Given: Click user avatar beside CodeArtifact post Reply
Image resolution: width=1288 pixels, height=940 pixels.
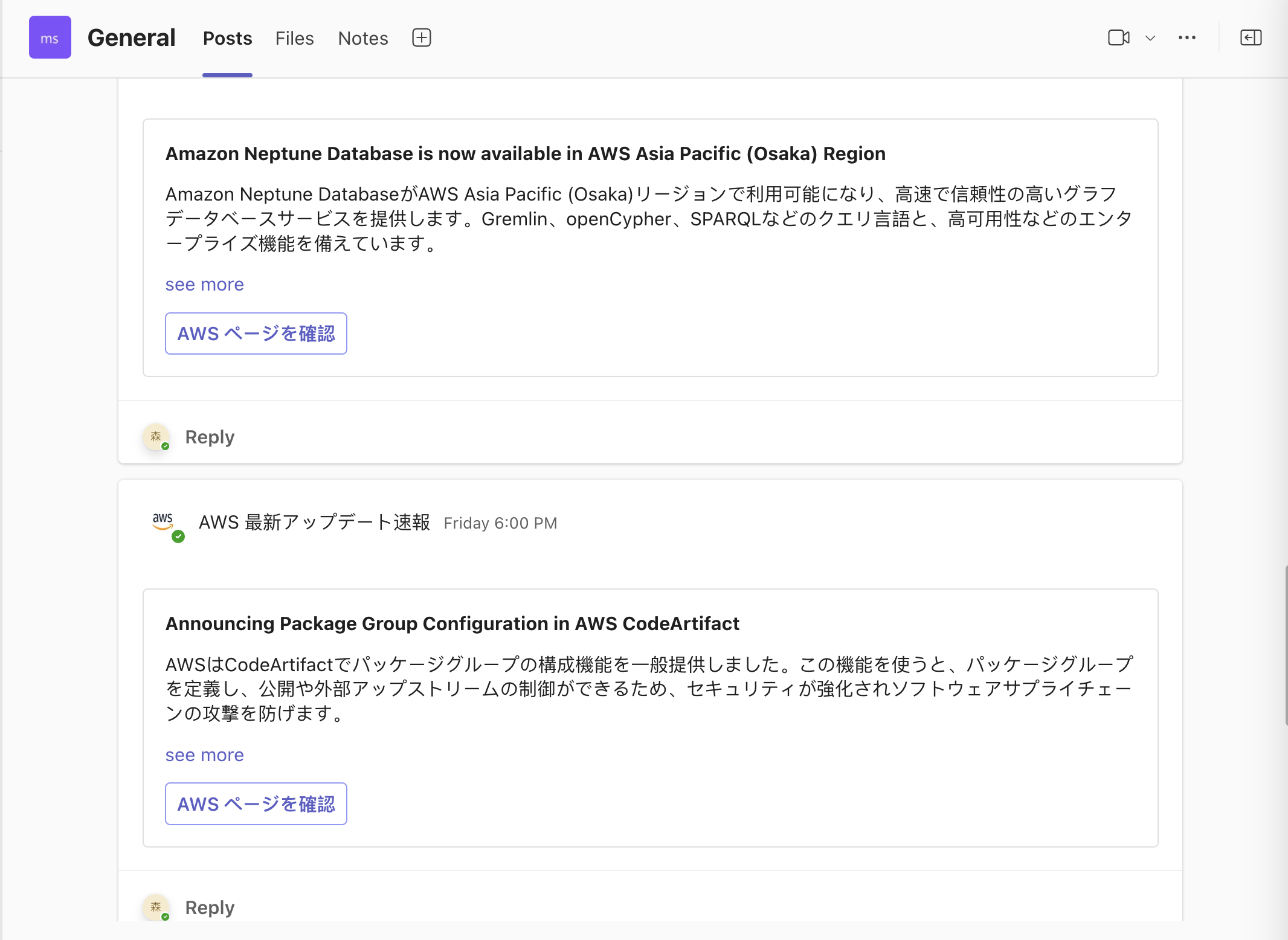Looking at the screenshot, I should [156, 907].
